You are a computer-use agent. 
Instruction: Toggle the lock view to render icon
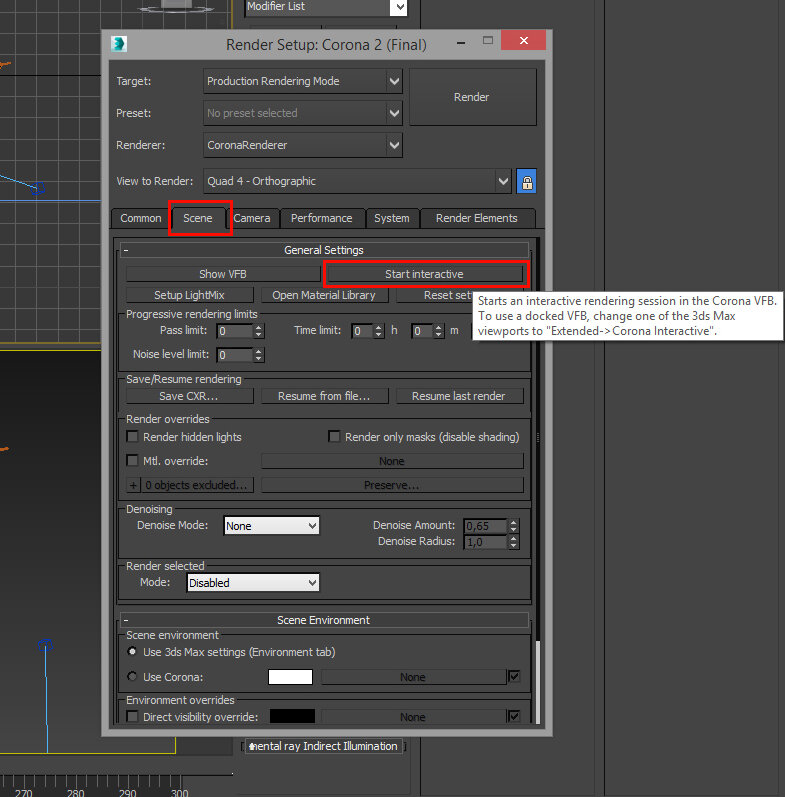(527, 181)
